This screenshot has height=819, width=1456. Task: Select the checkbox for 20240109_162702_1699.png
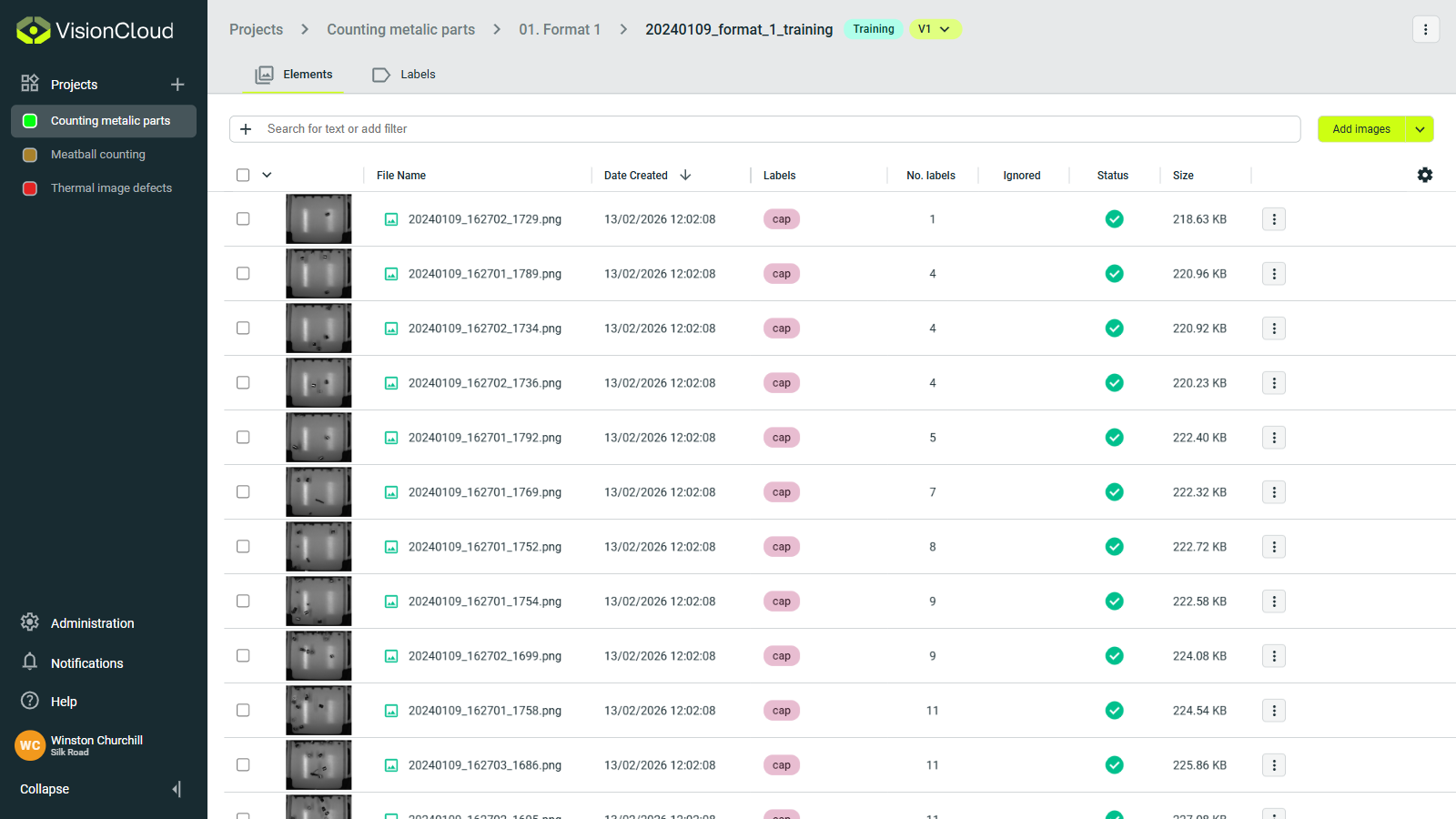click(242, 655)
